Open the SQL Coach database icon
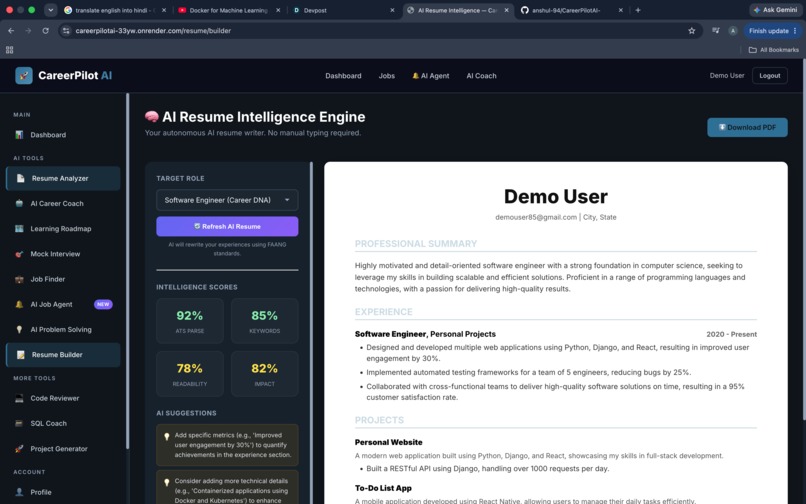 click(x=19, y=424)
